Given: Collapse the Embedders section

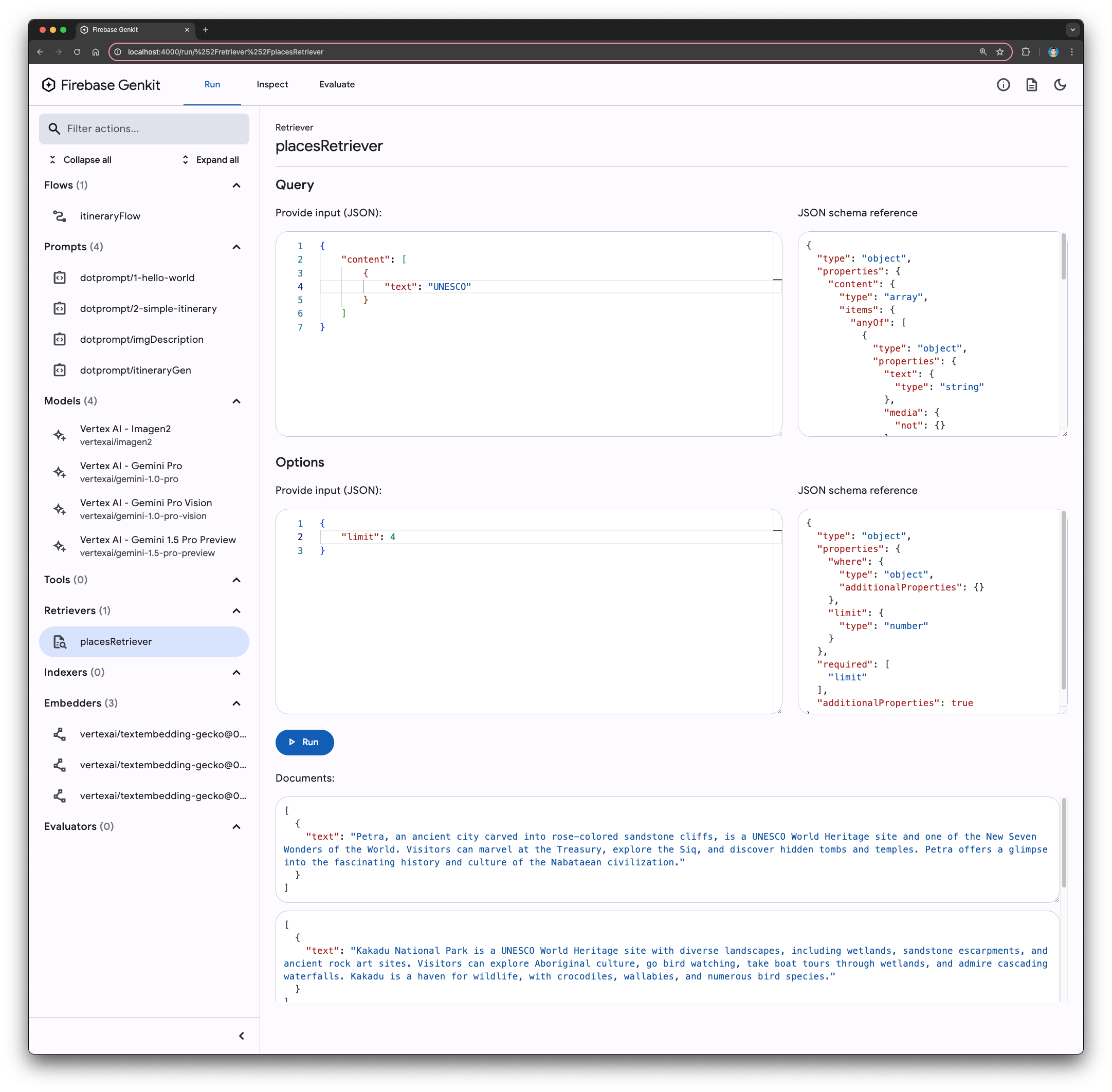Looking at the screenshot, I should [x=236, y=703].
